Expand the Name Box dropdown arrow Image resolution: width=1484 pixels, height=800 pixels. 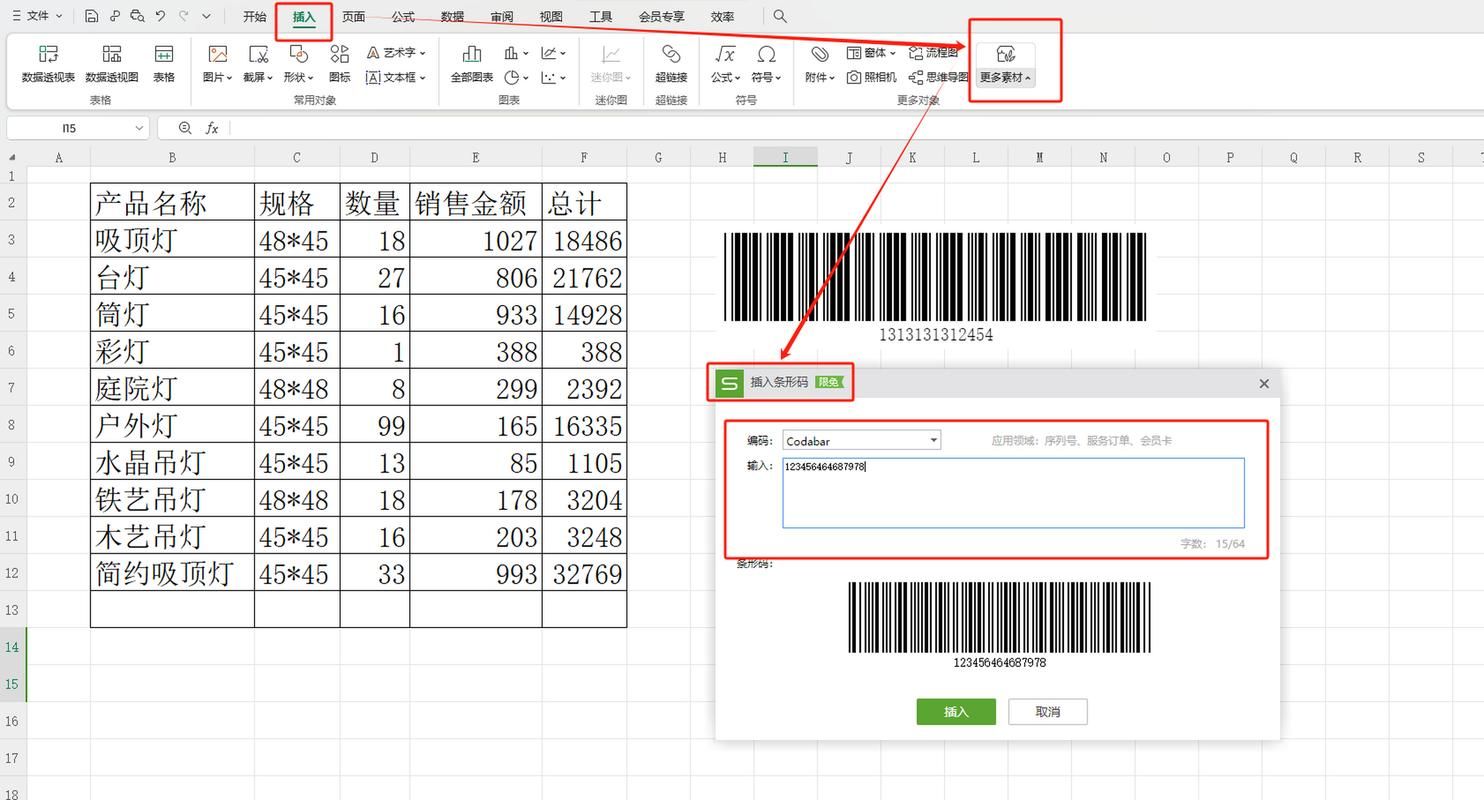[139, 128]
